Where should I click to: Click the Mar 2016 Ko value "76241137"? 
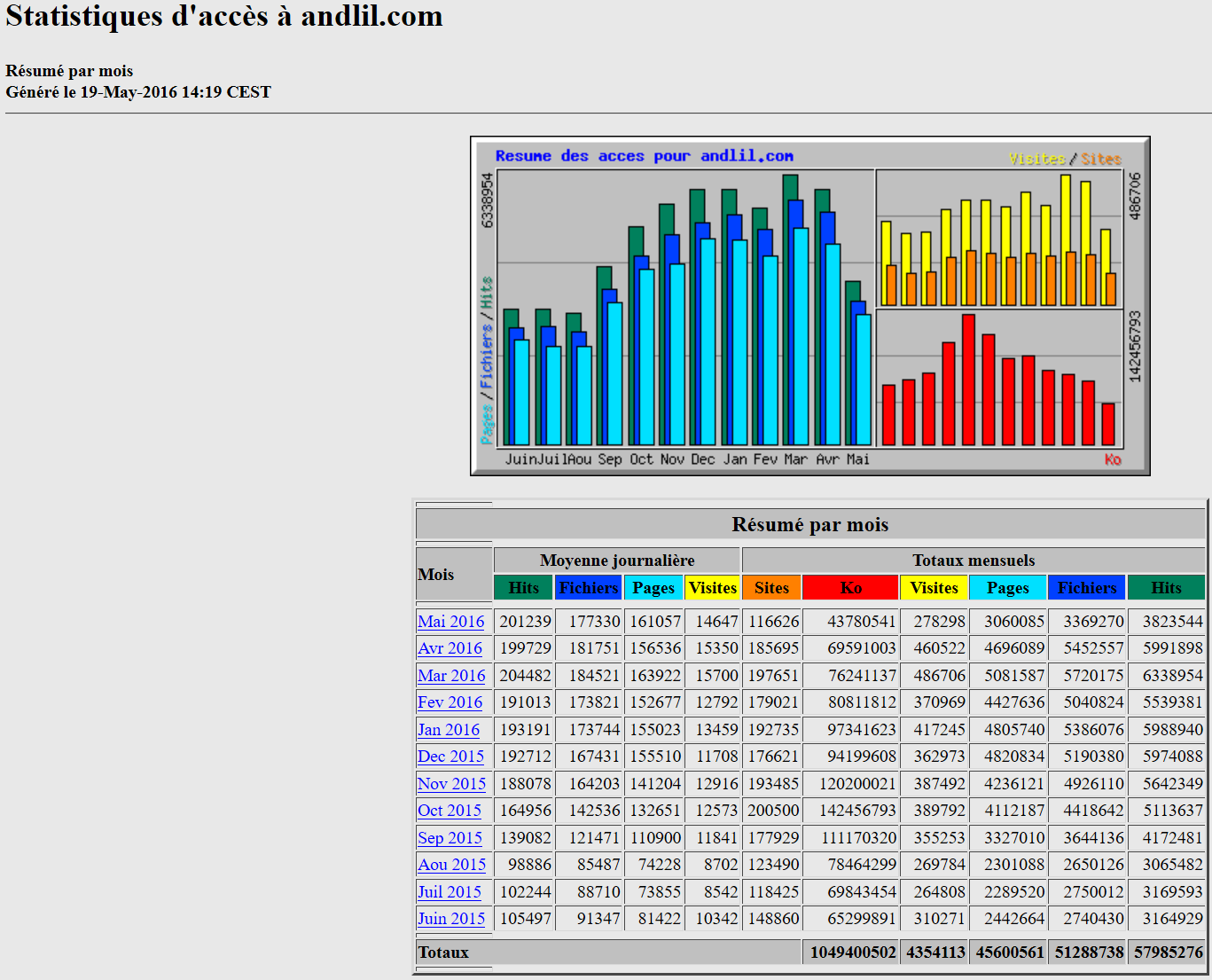pos(862,676)
